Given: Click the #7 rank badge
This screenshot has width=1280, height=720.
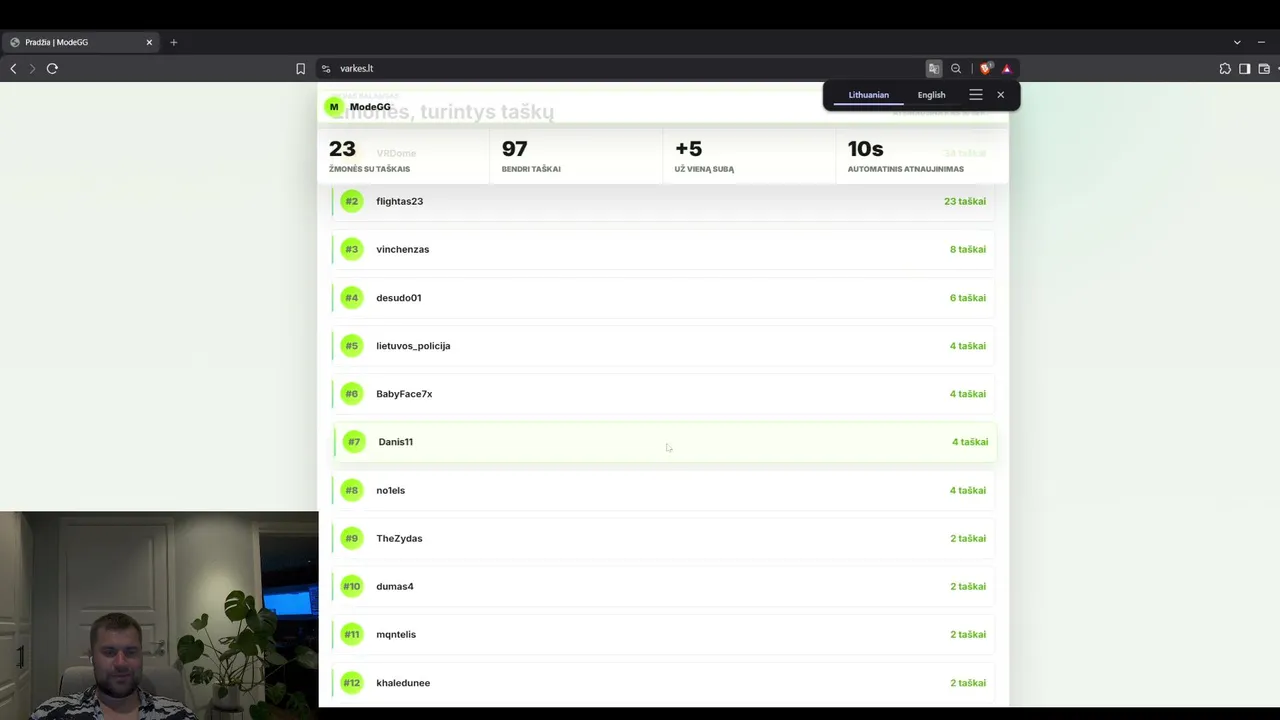Looking at the screenshot, I should pos(354,442).
